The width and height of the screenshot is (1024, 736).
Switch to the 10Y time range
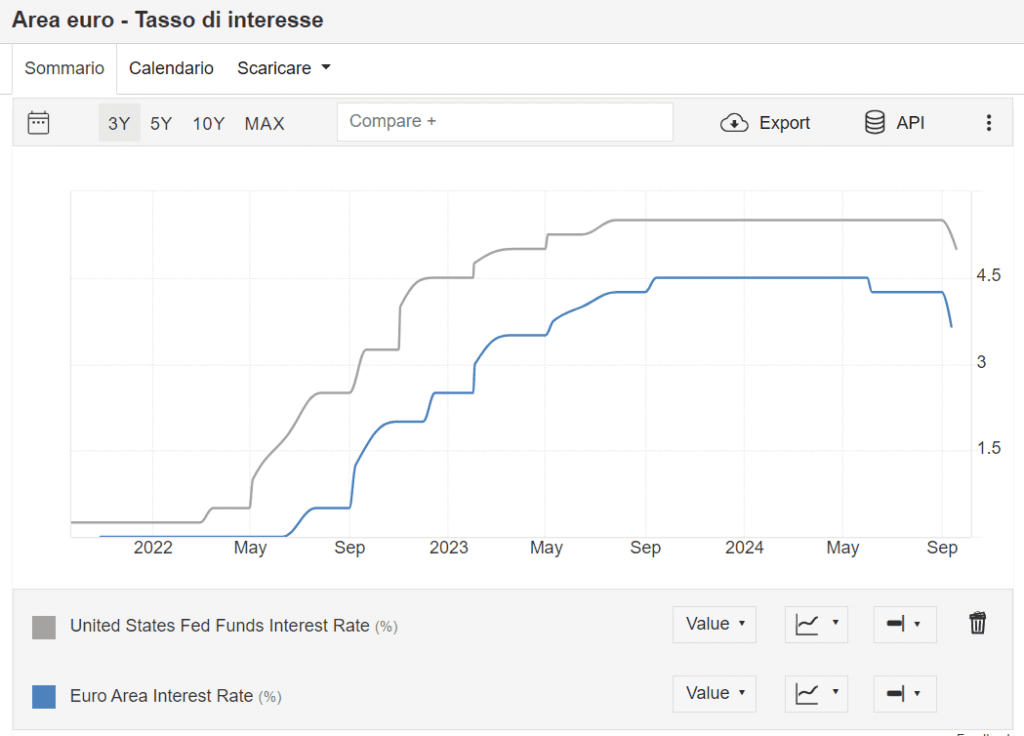tap(208, 124)
